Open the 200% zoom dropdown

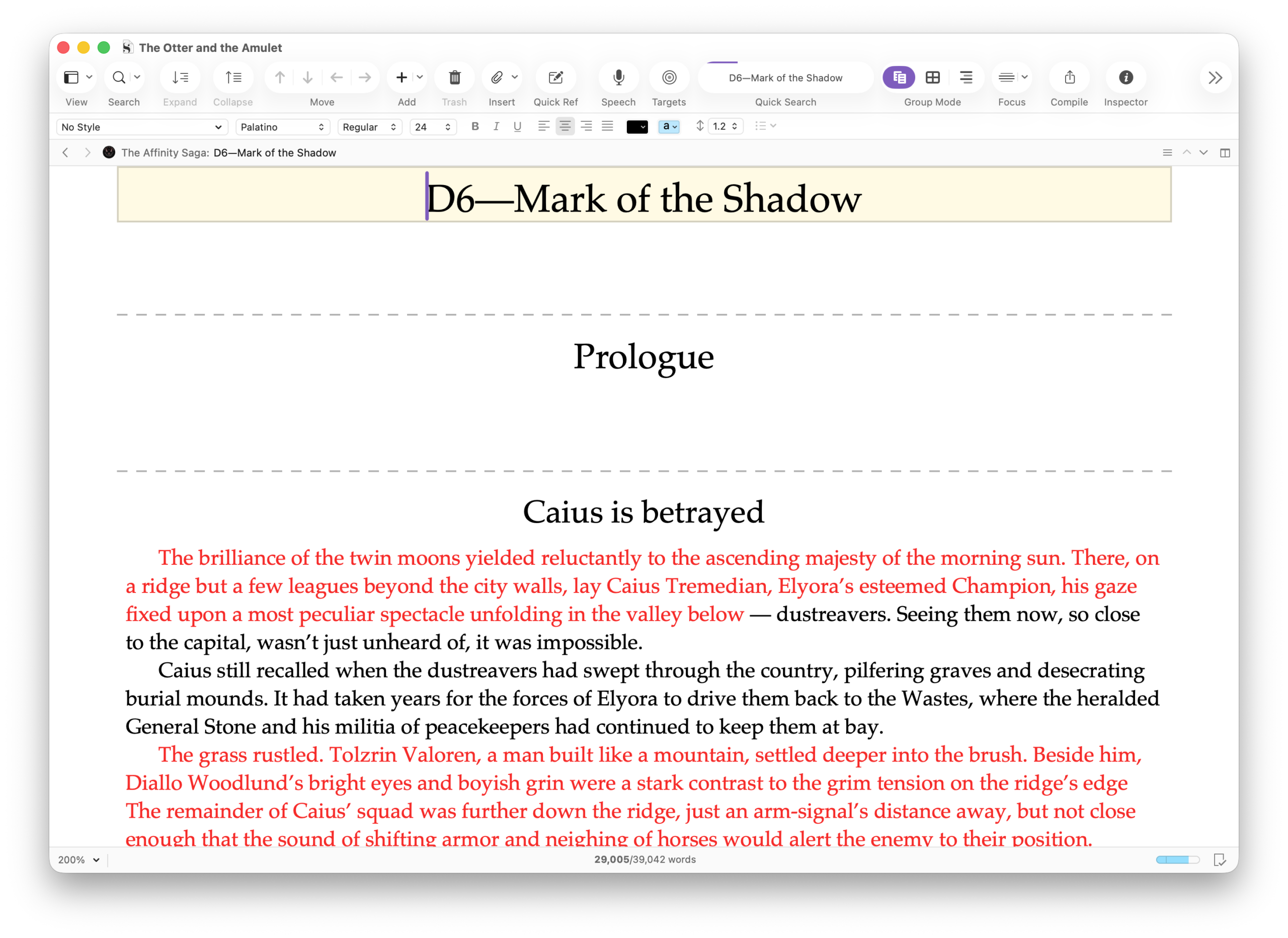pyautogui.click(x=79, y=860)
